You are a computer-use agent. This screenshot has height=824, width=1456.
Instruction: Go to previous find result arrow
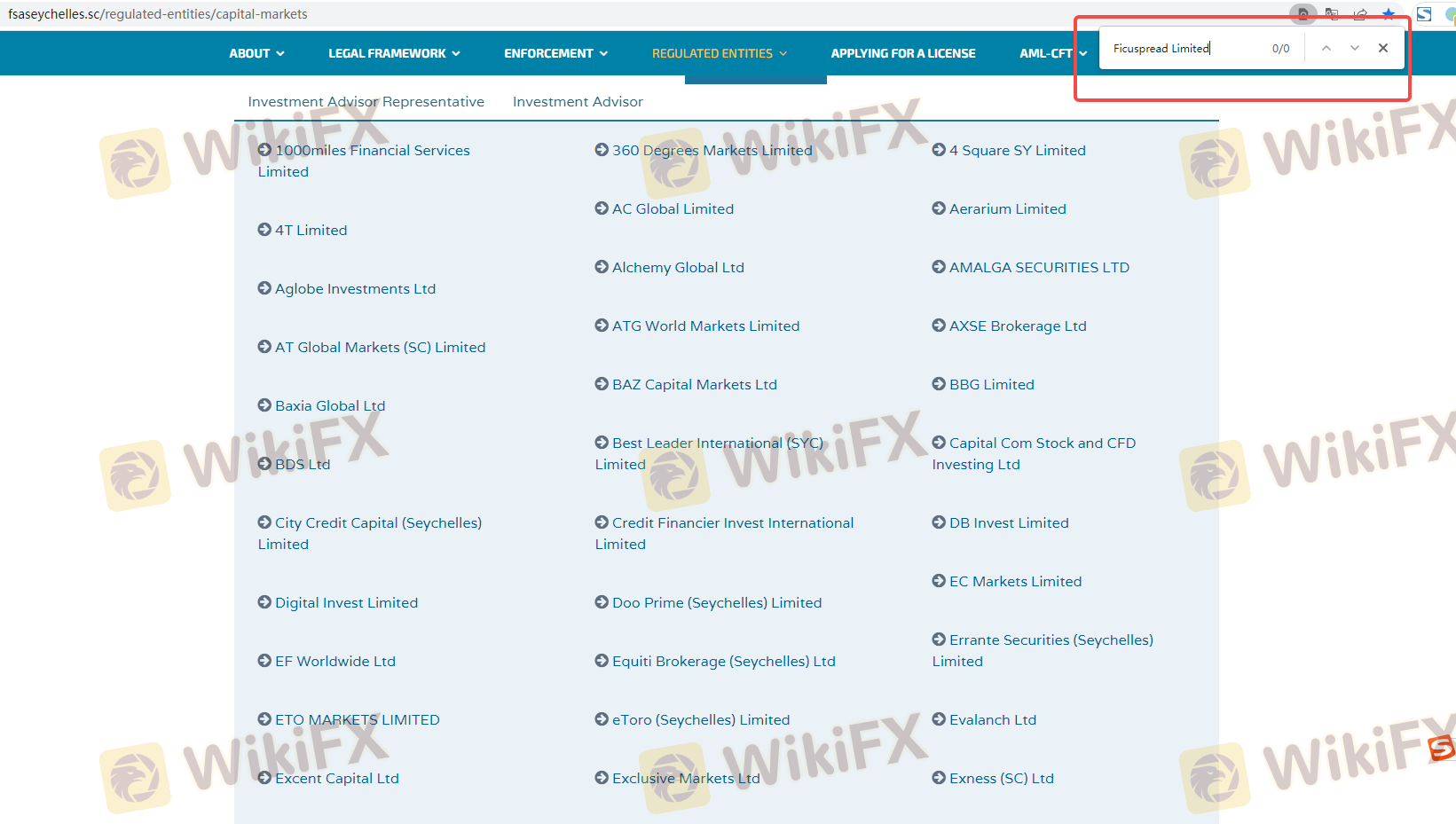pyautogui.click(x=1326, y=49)
